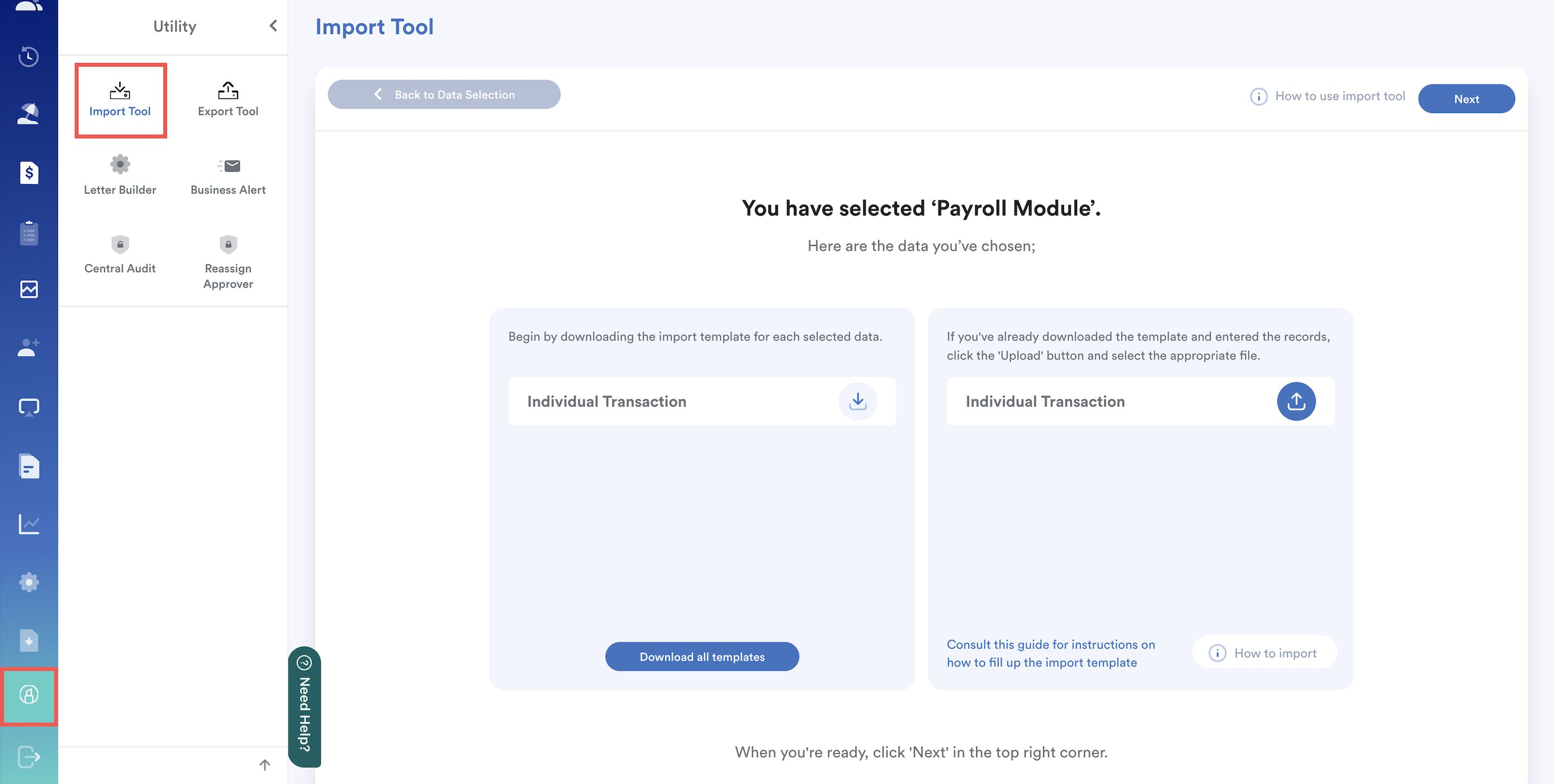Click How to import info button

1265,653
